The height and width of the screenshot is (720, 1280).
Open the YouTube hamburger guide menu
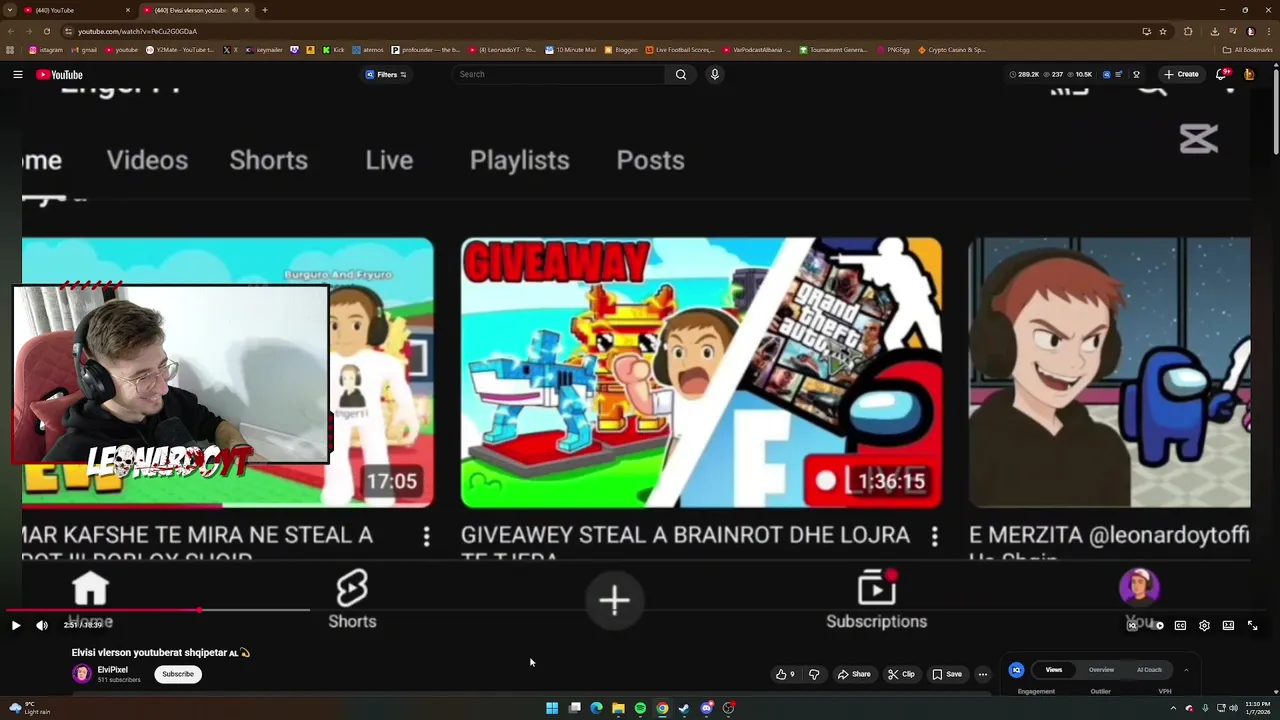[x=18, y=74]
